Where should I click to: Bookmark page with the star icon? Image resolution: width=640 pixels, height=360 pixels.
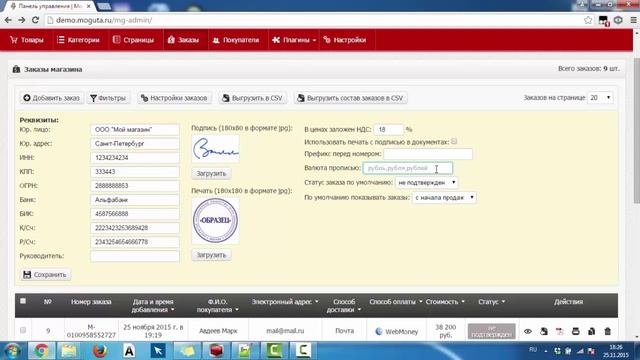pos(588,20)
